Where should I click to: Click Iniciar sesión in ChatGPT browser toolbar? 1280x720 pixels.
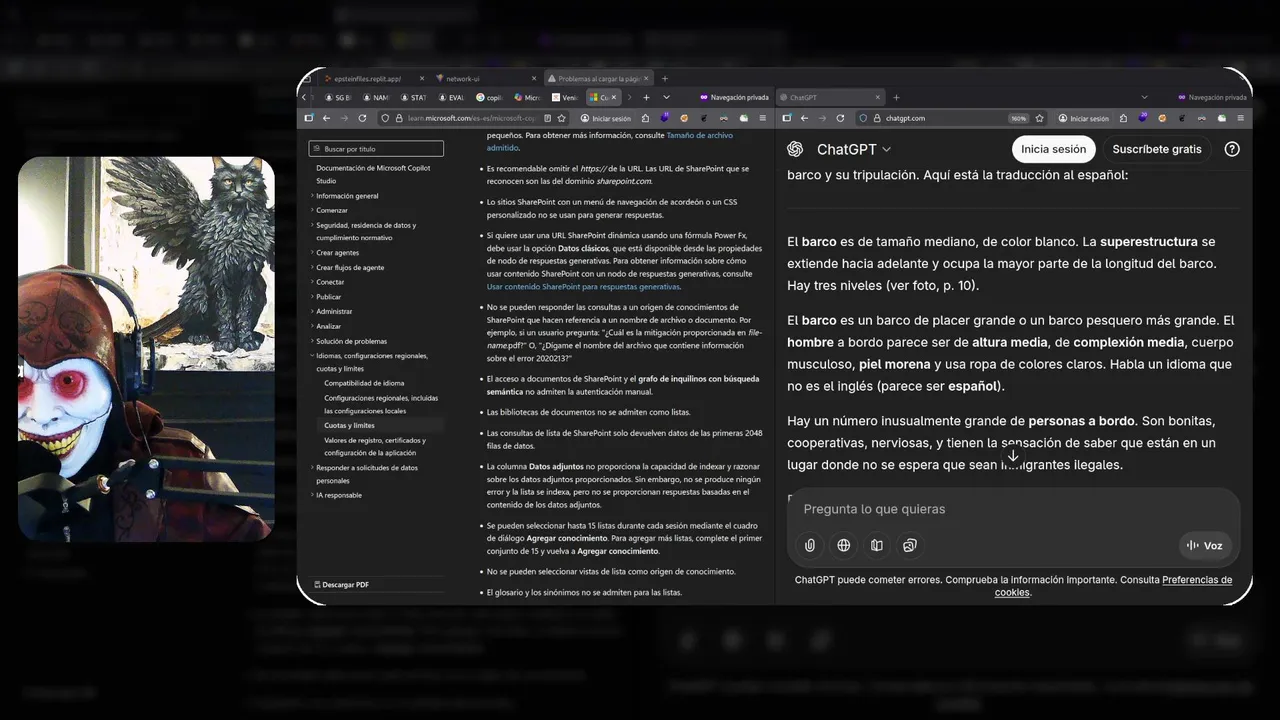coord(1084,118)
